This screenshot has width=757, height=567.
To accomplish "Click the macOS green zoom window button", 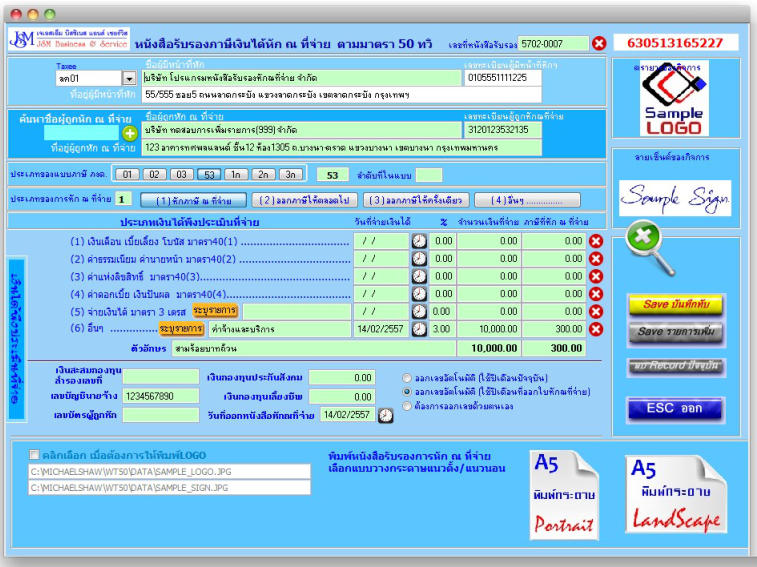I will tap(50, 14).
